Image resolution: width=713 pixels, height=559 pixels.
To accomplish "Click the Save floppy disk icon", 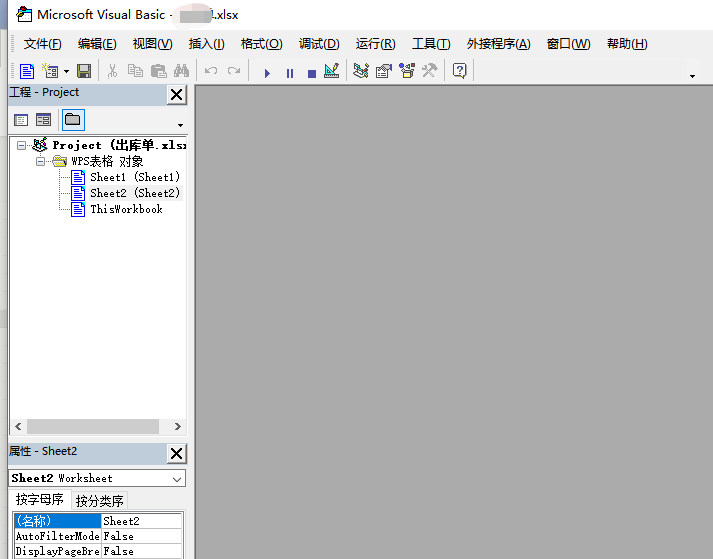I will point(84,71).
